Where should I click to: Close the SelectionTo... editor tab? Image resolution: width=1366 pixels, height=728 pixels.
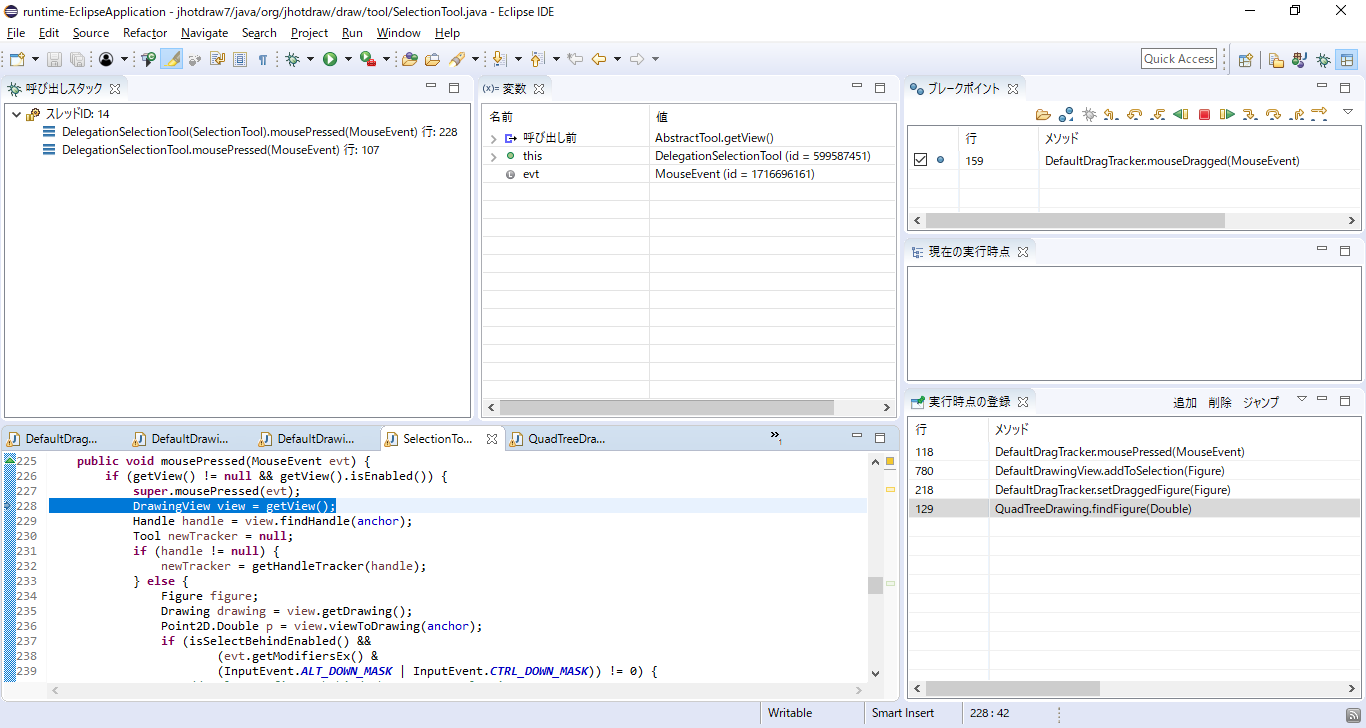click(491, 439)
